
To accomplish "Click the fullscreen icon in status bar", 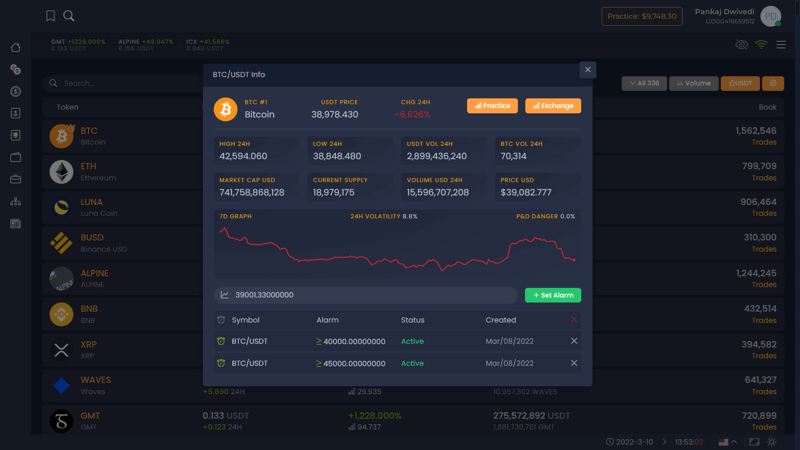I will tap(754, 442).
